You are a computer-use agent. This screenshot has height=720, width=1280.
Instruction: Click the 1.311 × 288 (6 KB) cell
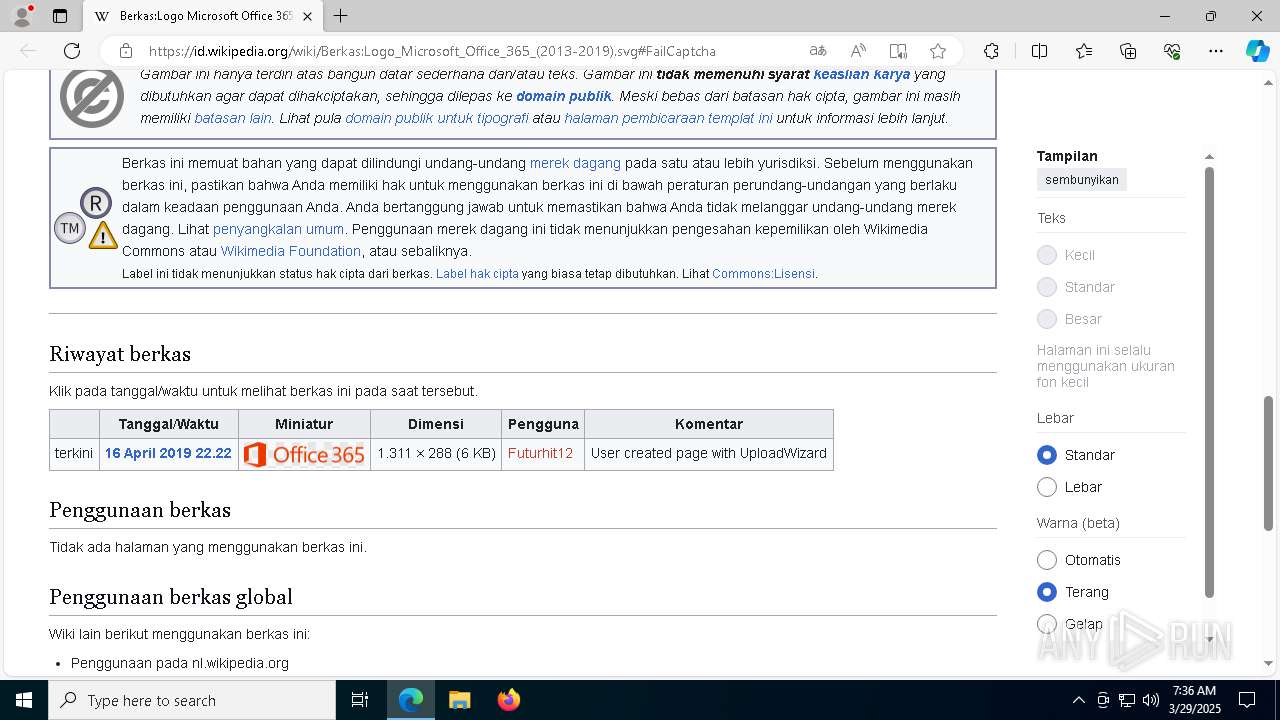pos(436,453)
